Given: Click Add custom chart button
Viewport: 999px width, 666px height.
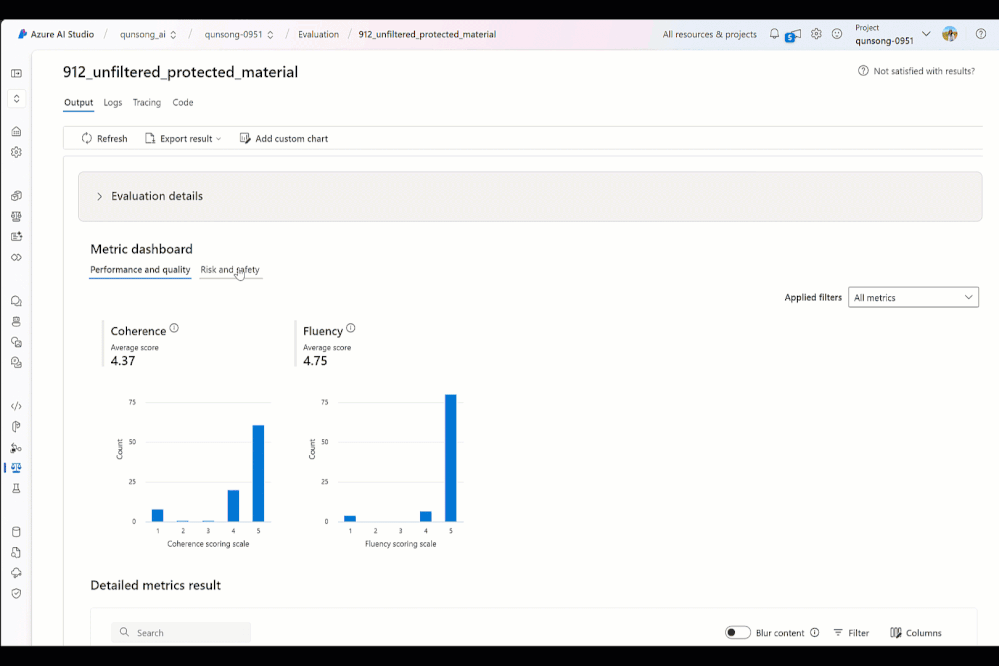Looking at the screenshot, I should (x=284, y=138).
